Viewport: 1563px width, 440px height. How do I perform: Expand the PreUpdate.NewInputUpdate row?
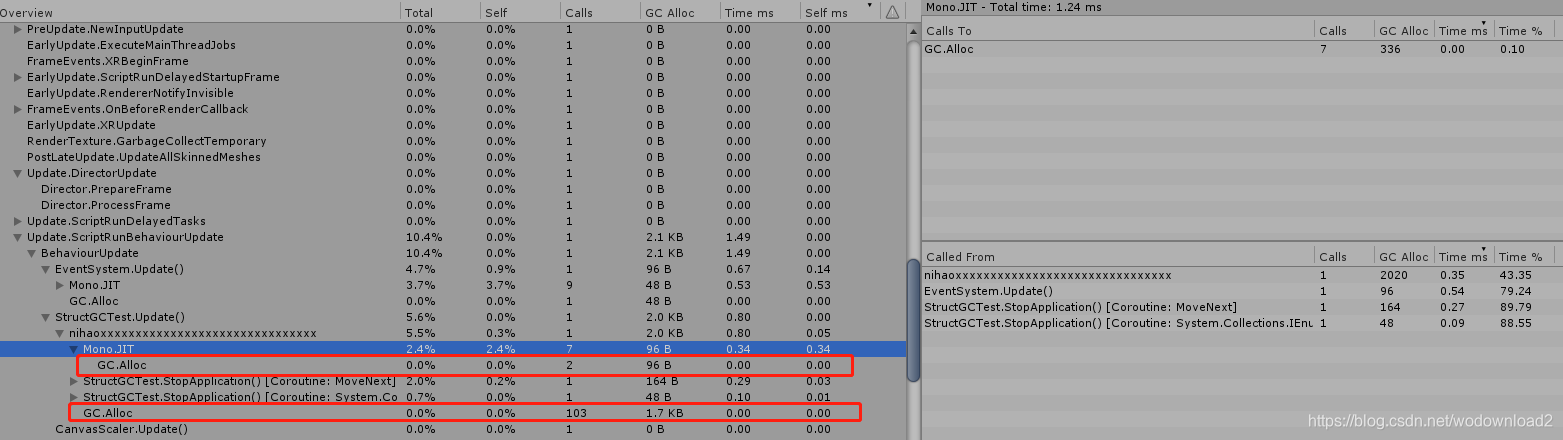click(18, 29)
